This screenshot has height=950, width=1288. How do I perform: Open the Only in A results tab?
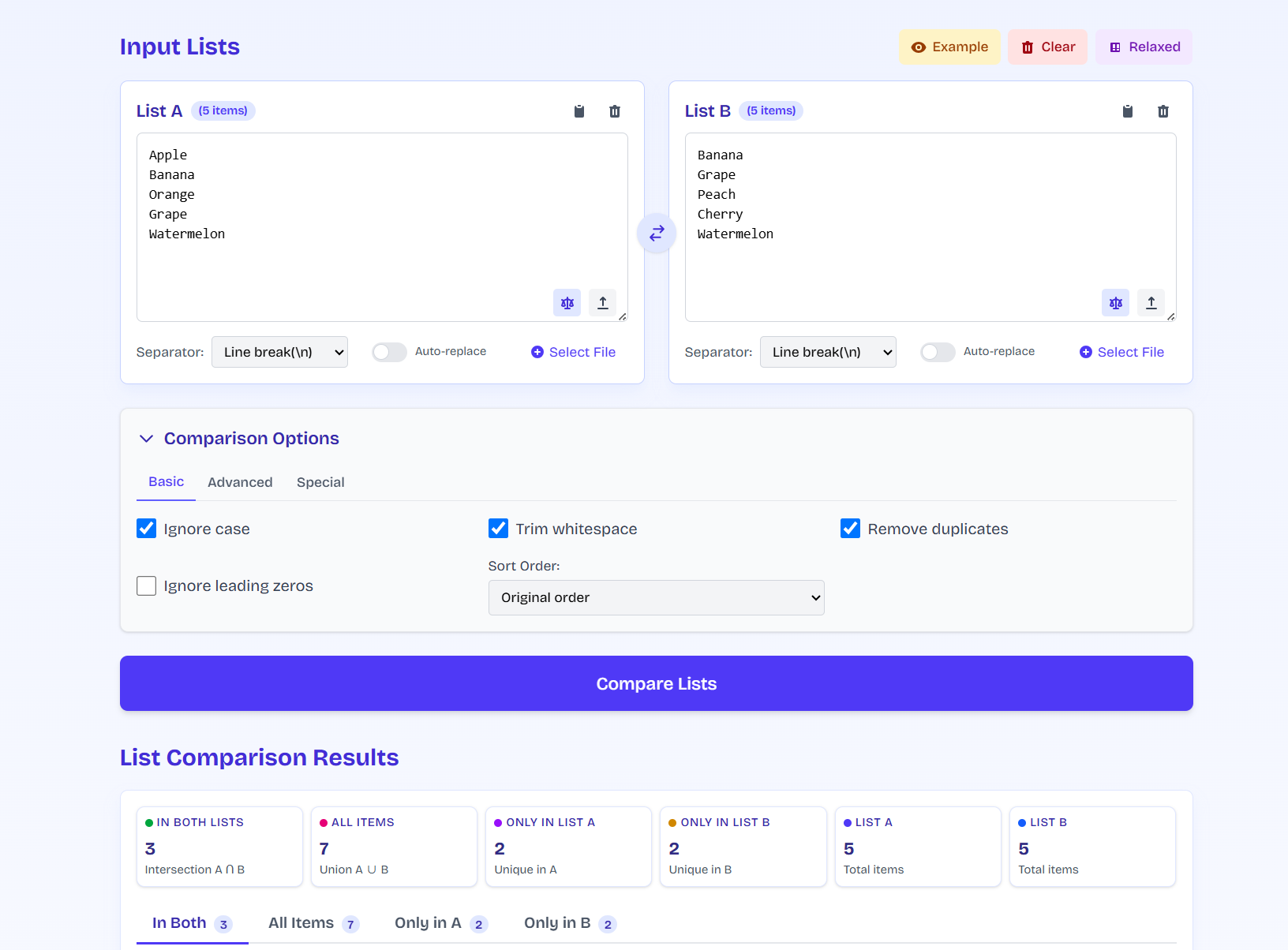[x=441, y=923]
